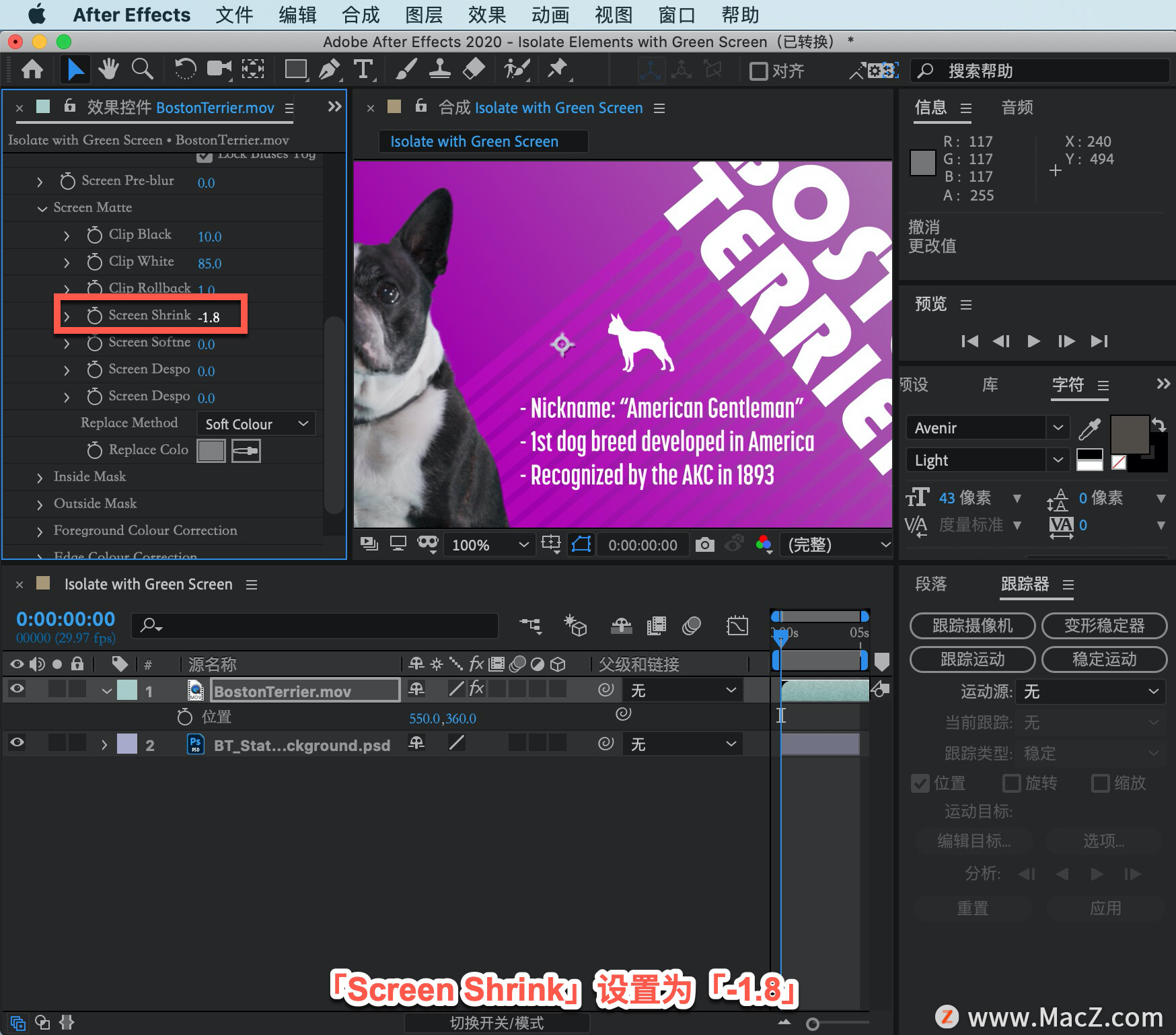Click the 搜索帮助 search field
This screenshot has width=1176, height=1035.
click(1040, 71)
